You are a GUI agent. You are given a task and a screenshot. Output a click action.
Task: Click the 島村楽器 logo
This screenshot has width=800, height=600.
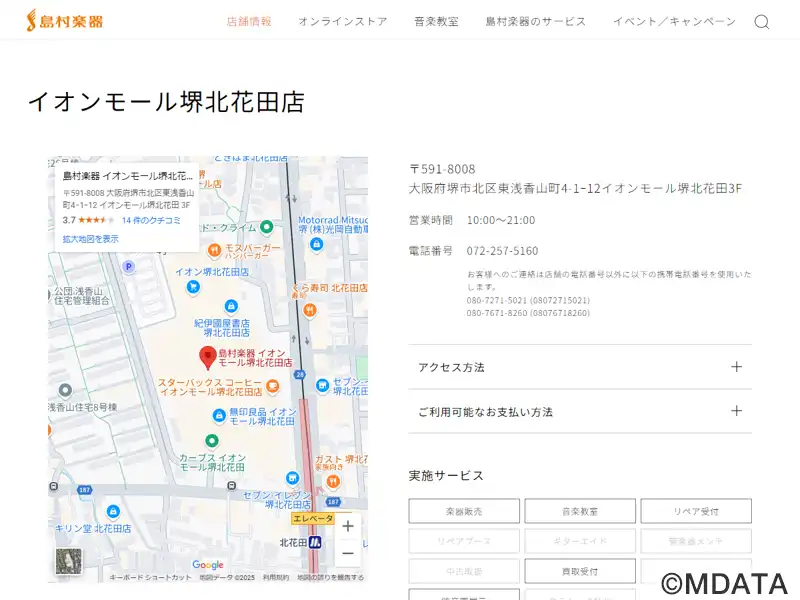65,21
